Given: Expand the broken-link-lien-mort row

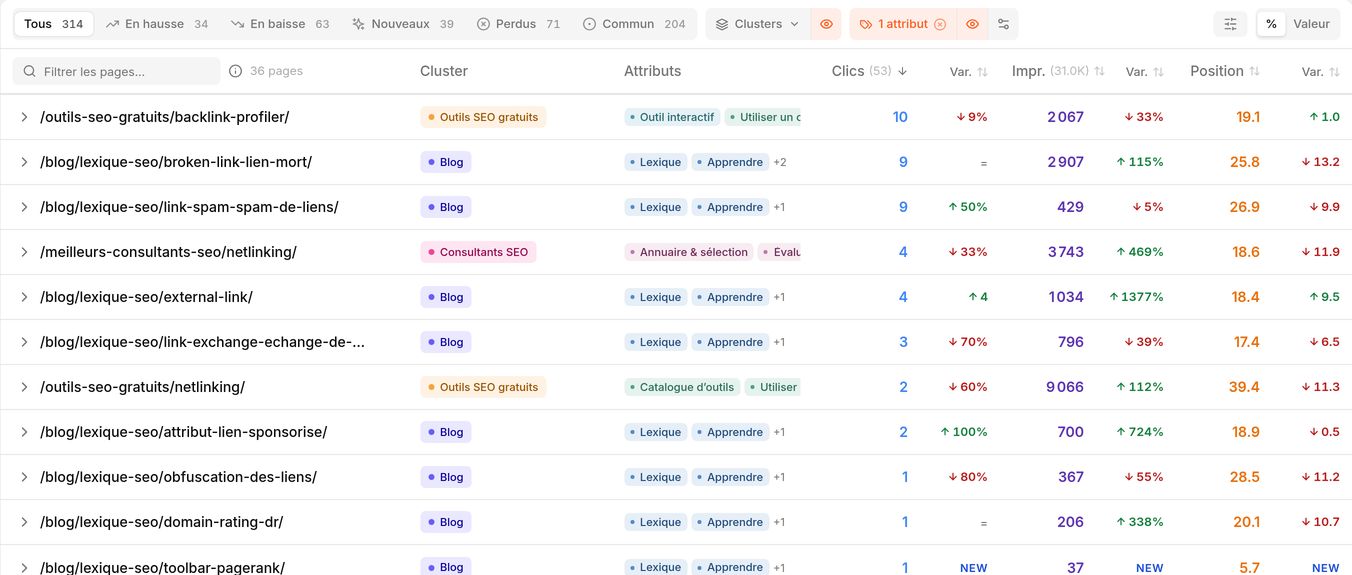Looking at the screenshot, I should pyautogui.click(x=24, y=162).
